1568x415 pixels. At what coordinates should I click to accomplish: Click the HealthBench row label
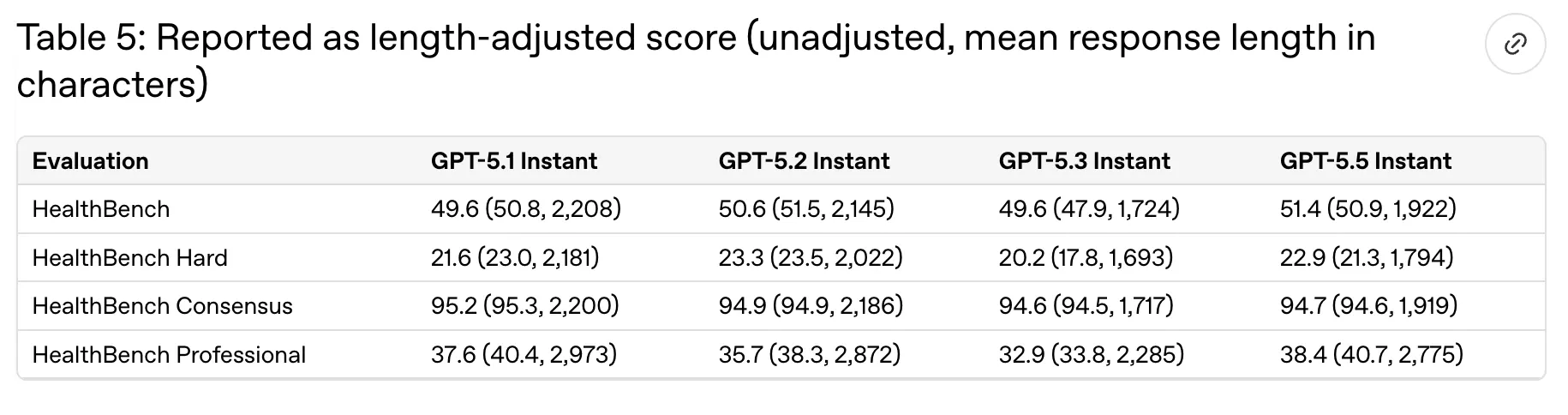[101, 209]
